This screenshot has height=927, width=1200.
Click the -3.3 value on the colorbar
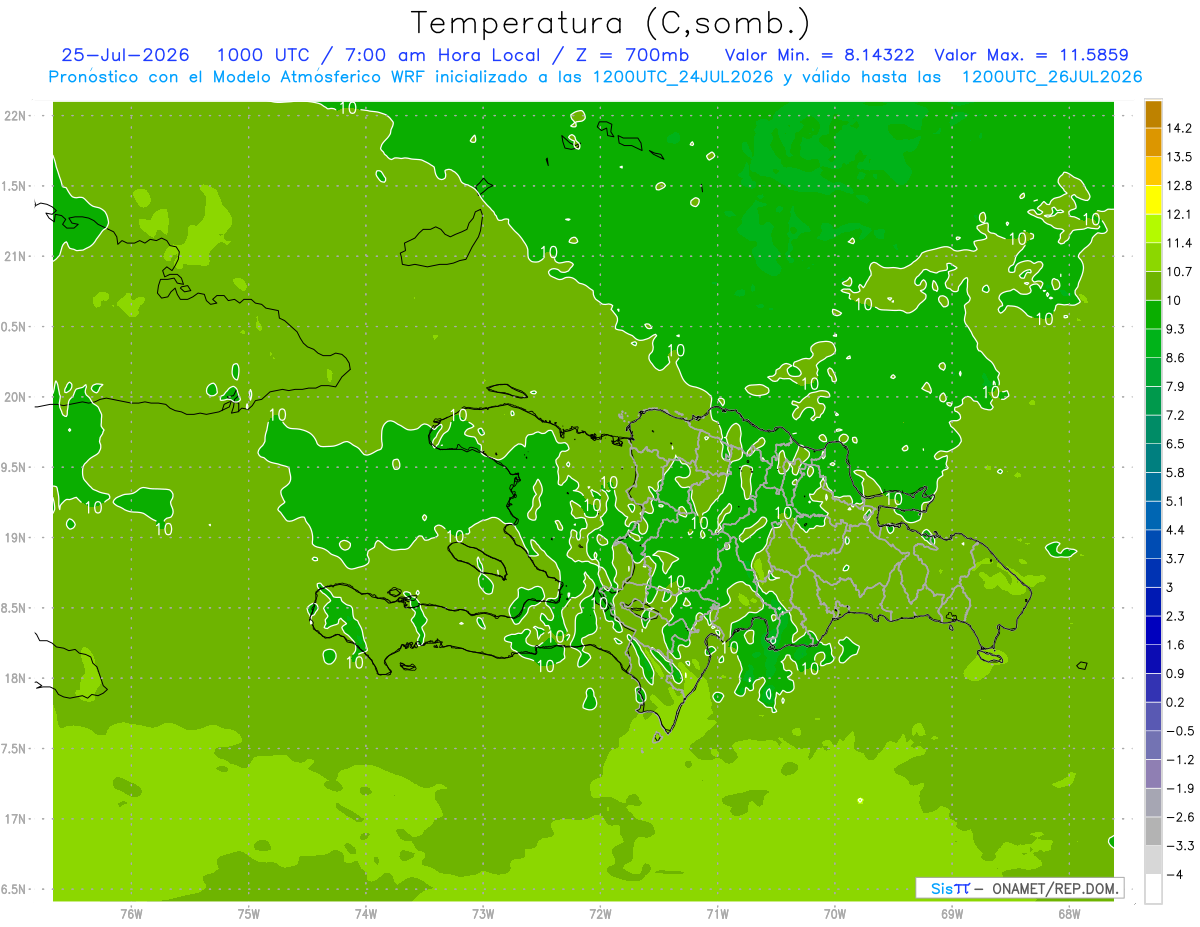(x=1180, y=845)
